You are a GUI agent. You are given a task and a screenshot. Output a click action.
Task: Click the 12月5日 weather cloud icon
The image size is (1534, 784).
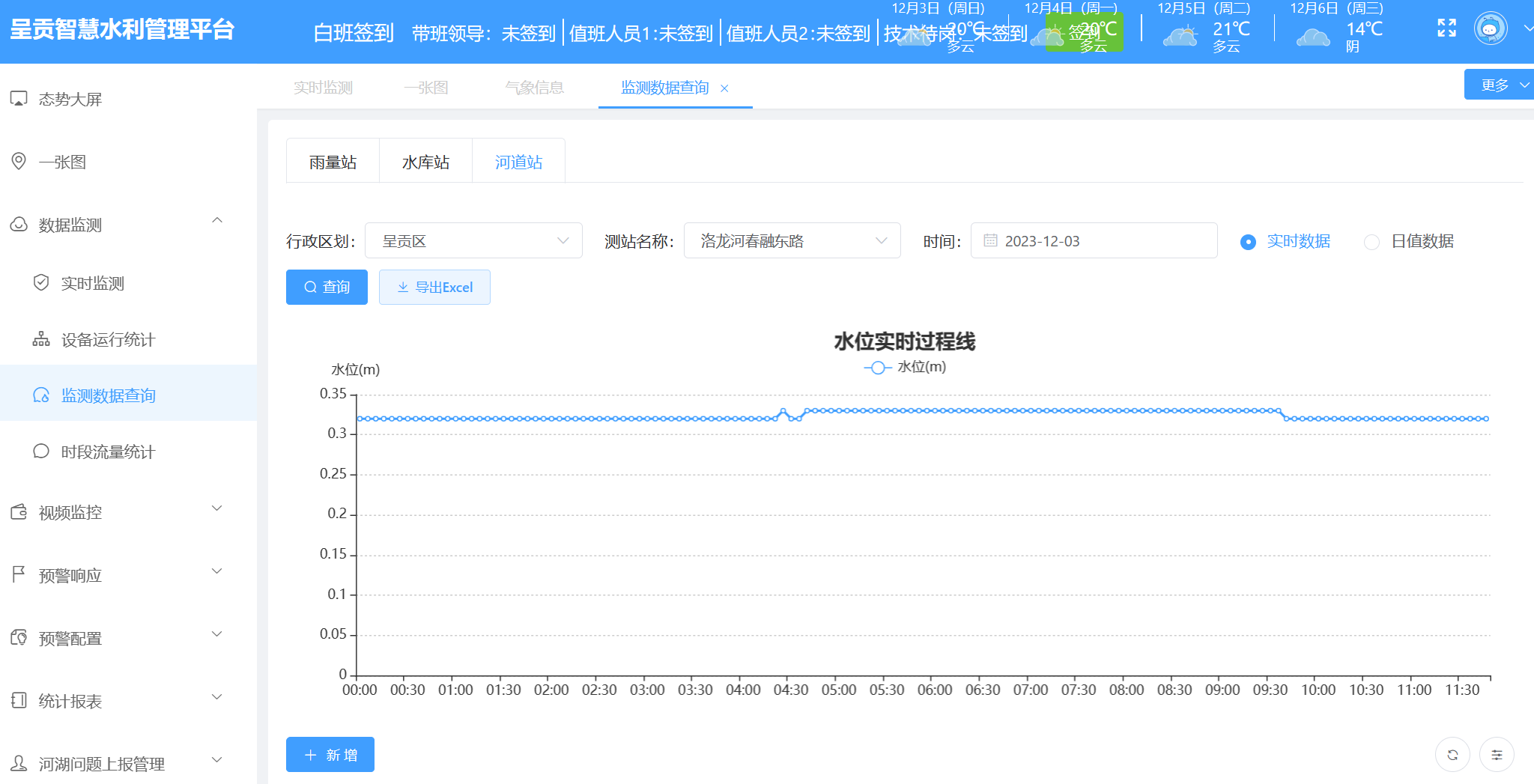point(1180,35)
